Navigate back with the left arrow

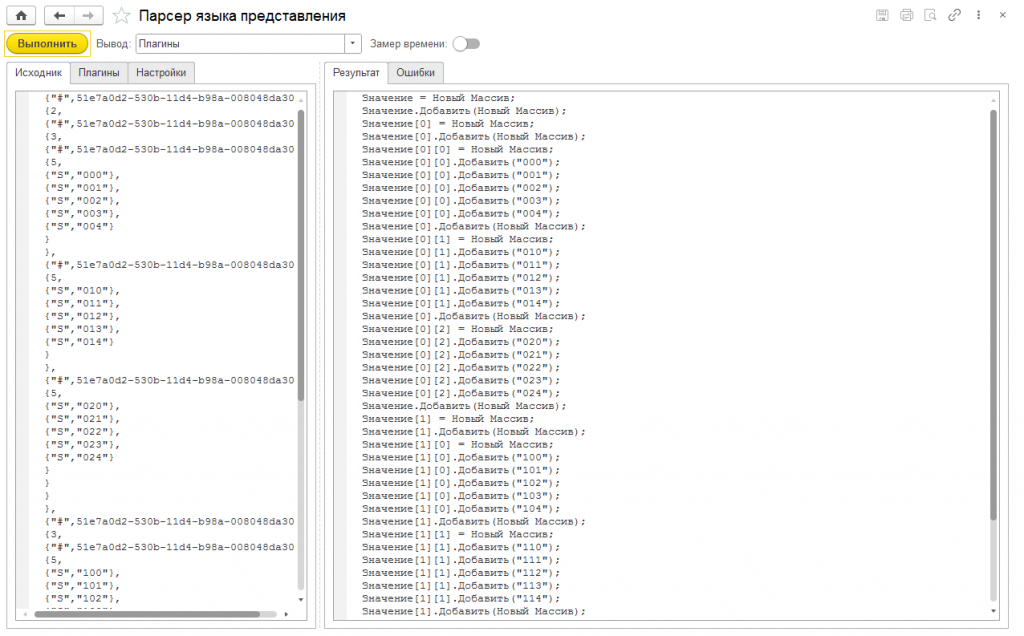click(59, 15)
